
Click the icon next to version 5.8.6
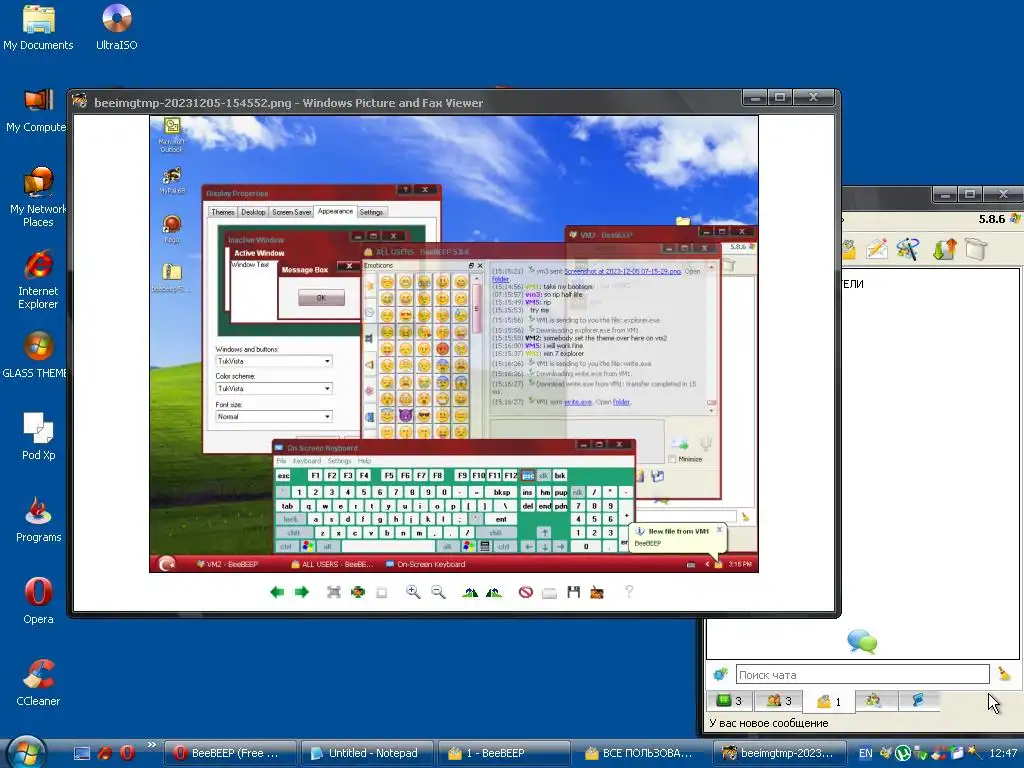pyautogui.click(x=1015, y=219)
